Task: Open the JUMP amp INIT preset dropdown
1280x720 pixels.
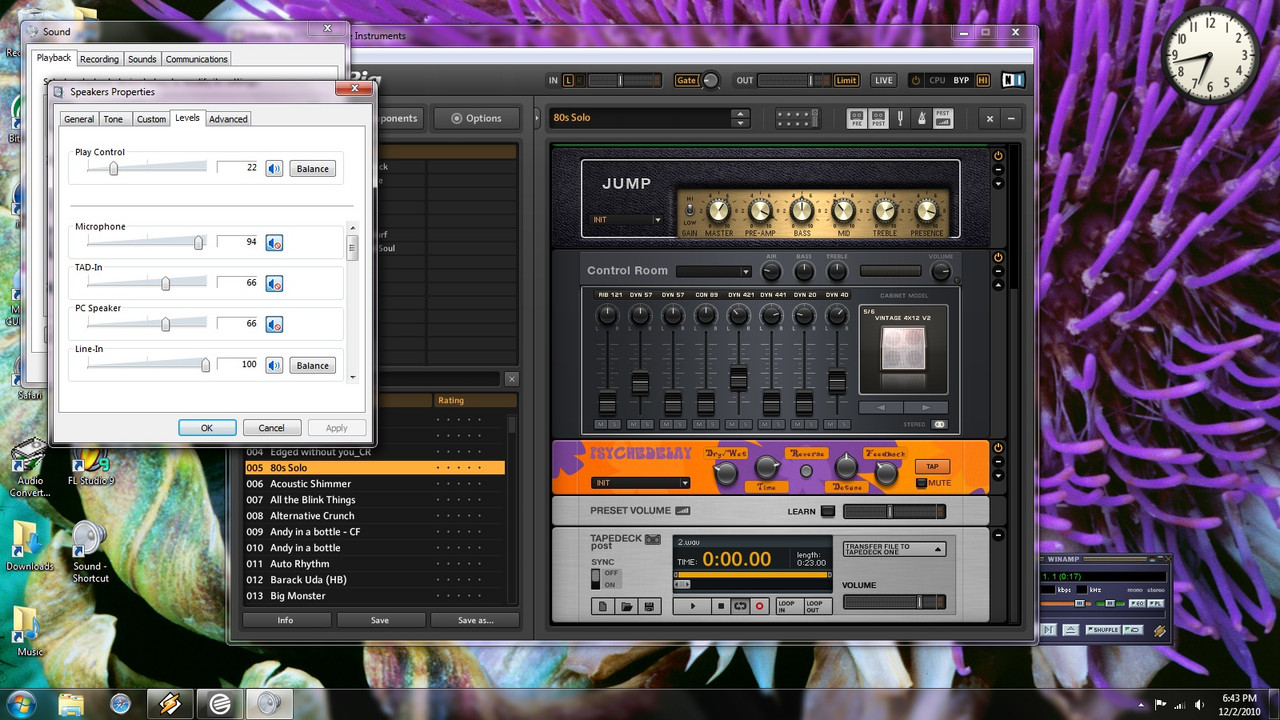Action: [626, 220]
